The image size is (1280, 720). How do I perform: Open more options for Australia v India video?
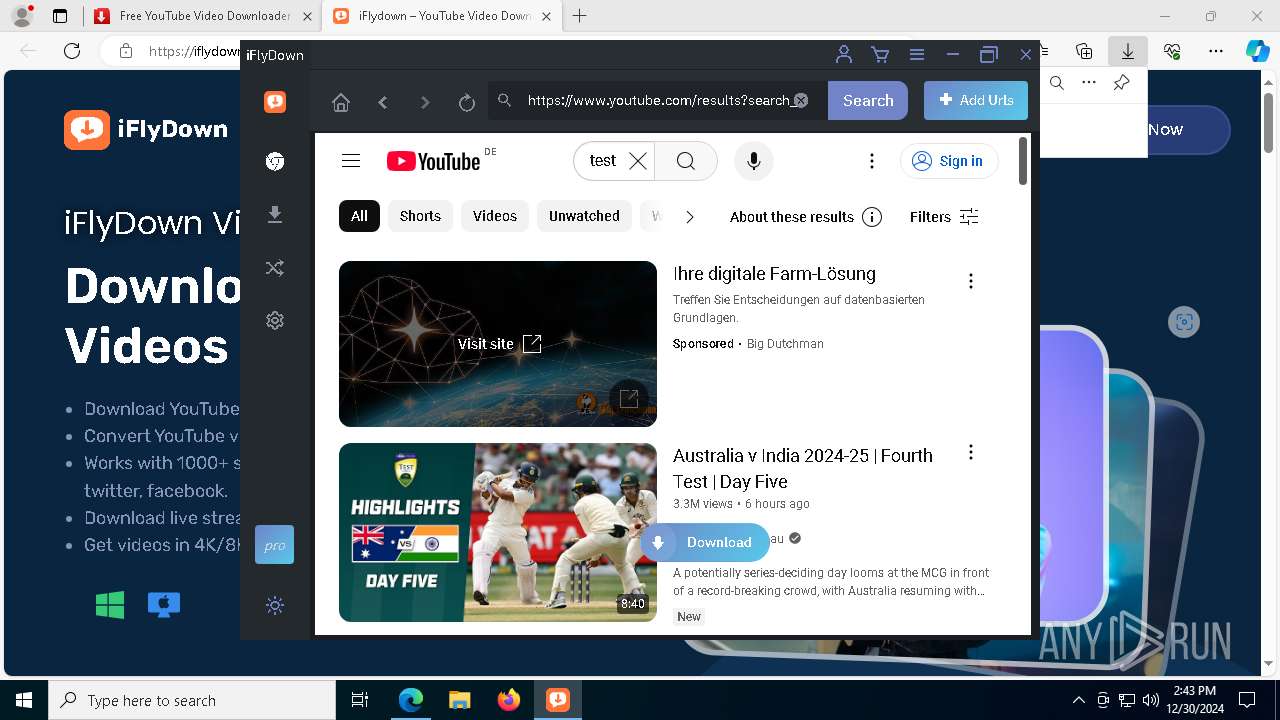970,453
